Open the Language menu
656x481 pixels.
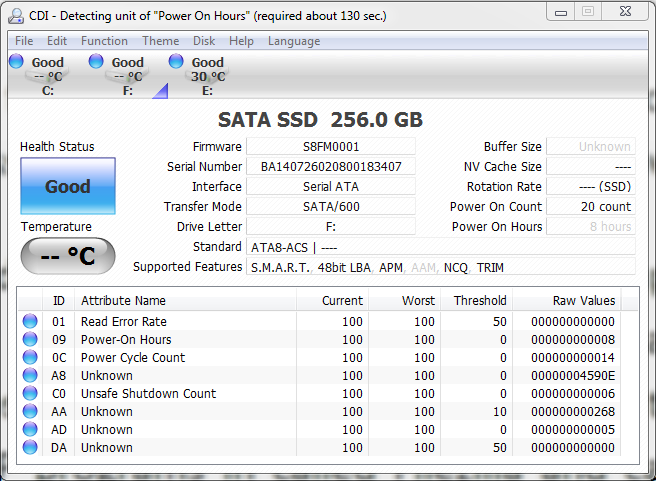click(x=294, y=41)
